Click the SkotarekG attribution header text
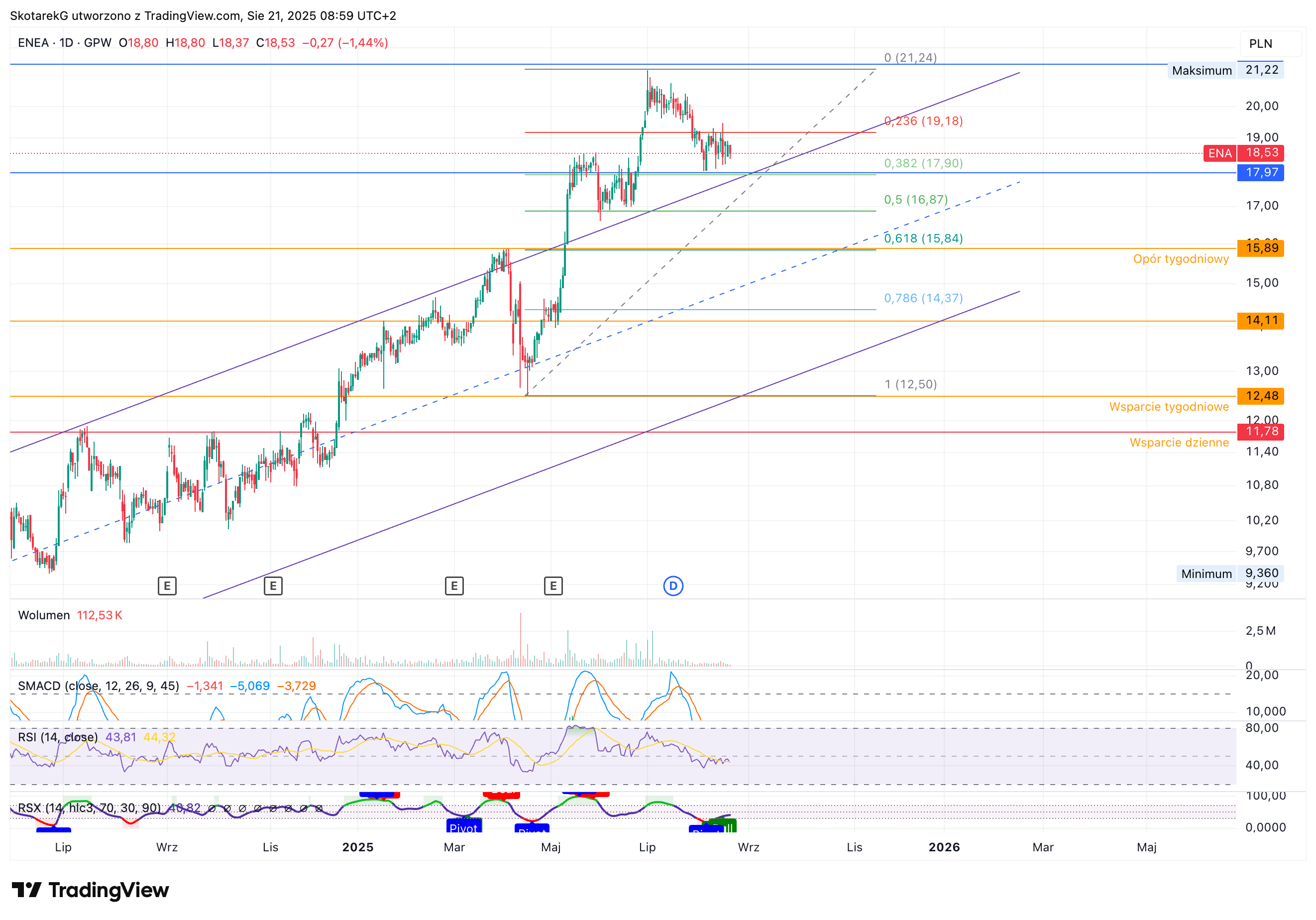Screen dimensions: 1316x920 pos(203,15)
